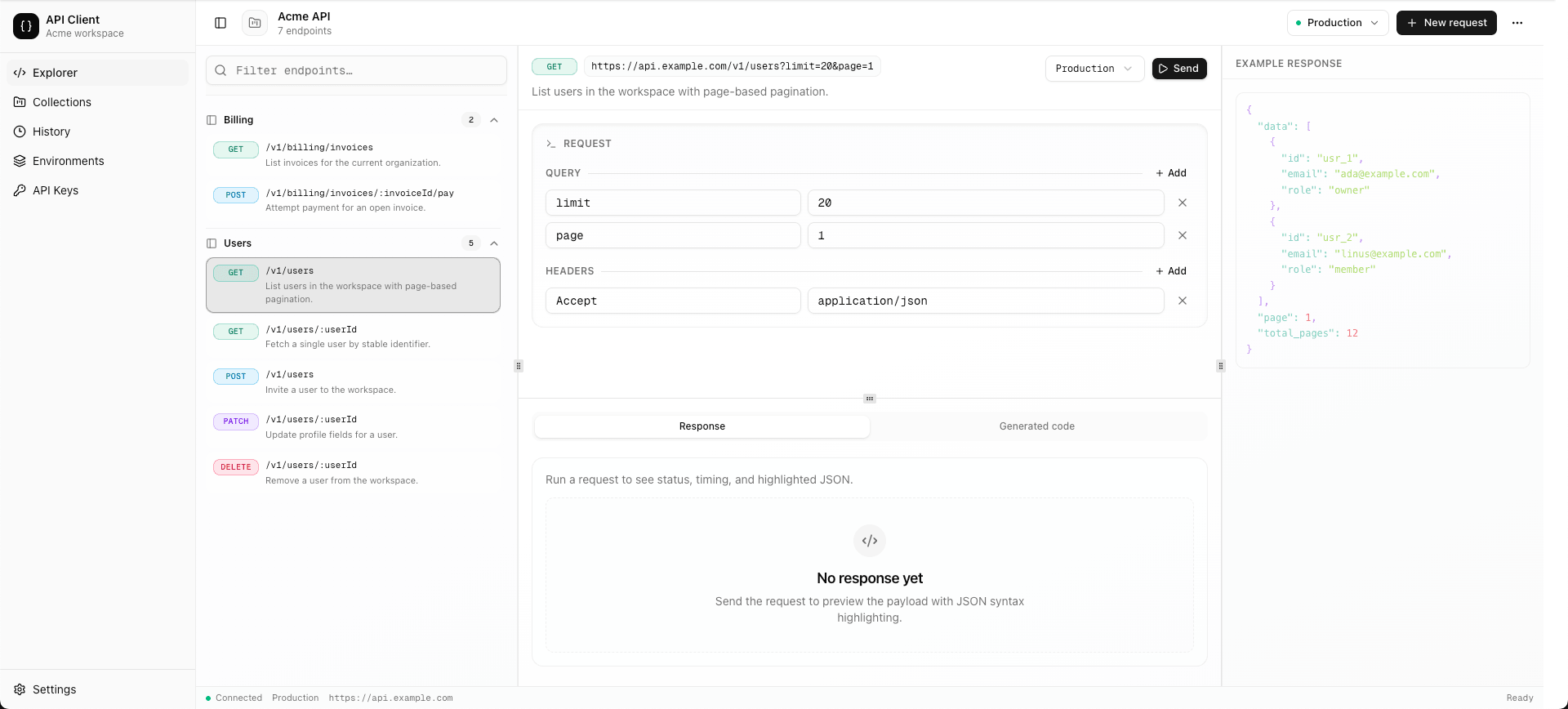Open Collections in the sidebar

tap(97, 102)
